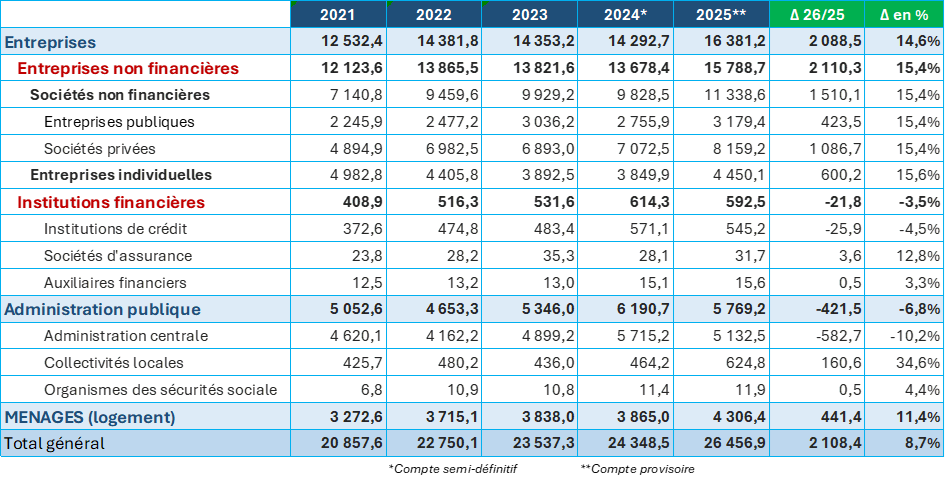Screen dimensions: 945x478
Task: Select the cell showing 4,4%
Action: point(905,390)
